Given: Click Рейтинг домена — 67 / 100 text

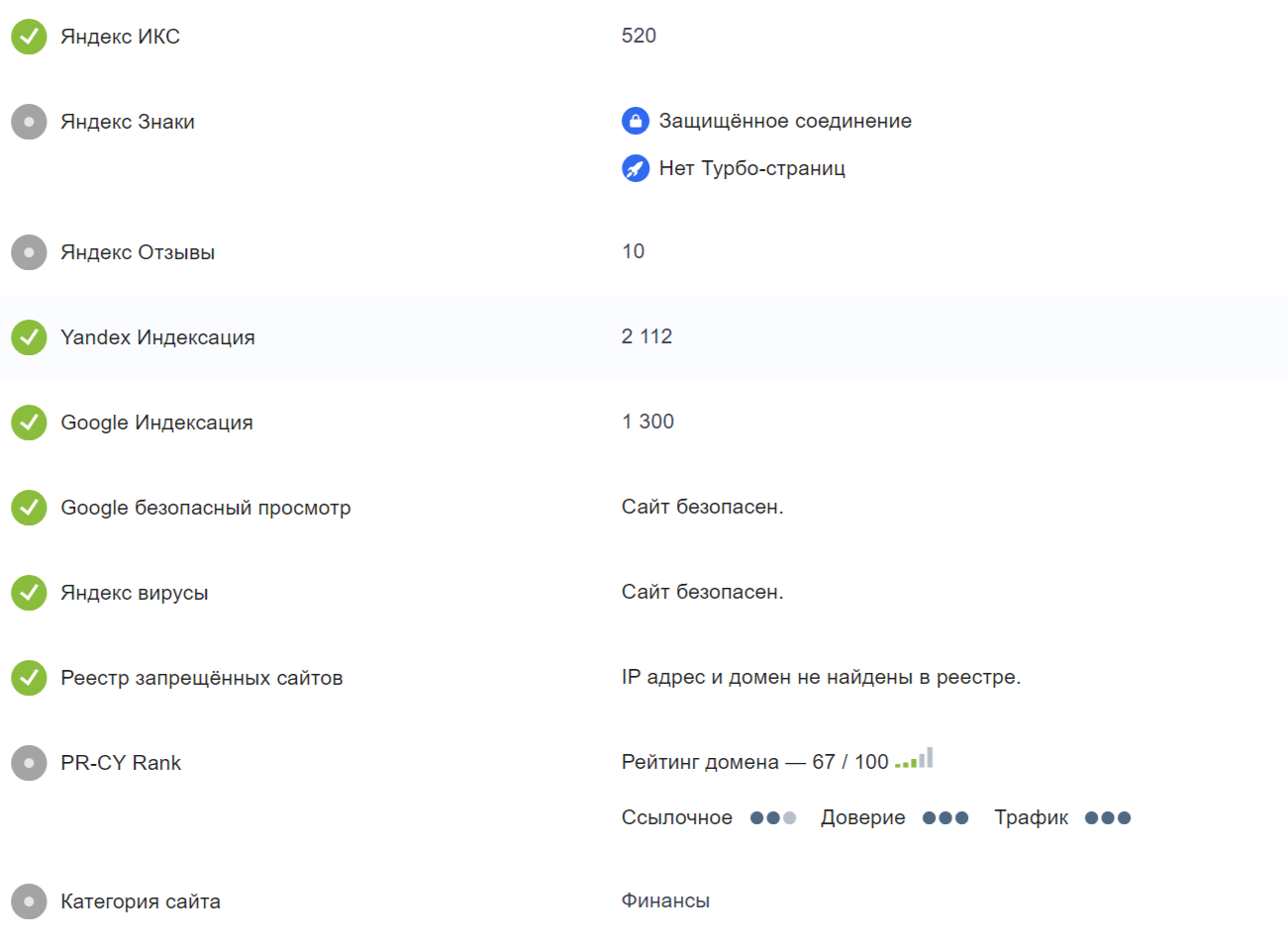Looking at the screenshot, I should pyautogui.click(x=755, y=762).
